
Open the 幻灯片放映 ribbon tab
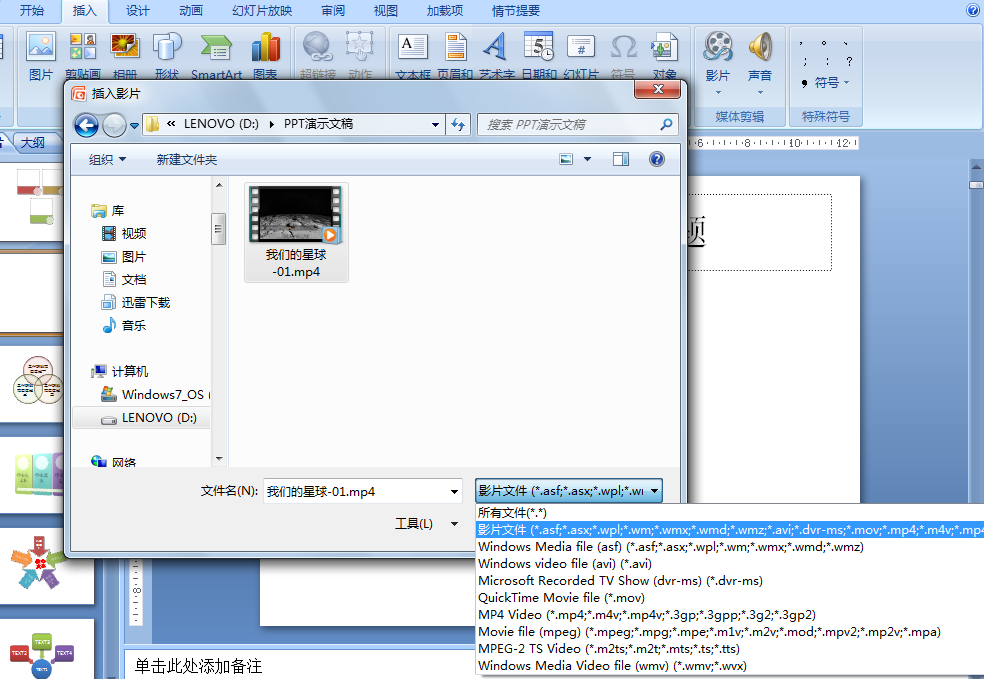(262, 11)
